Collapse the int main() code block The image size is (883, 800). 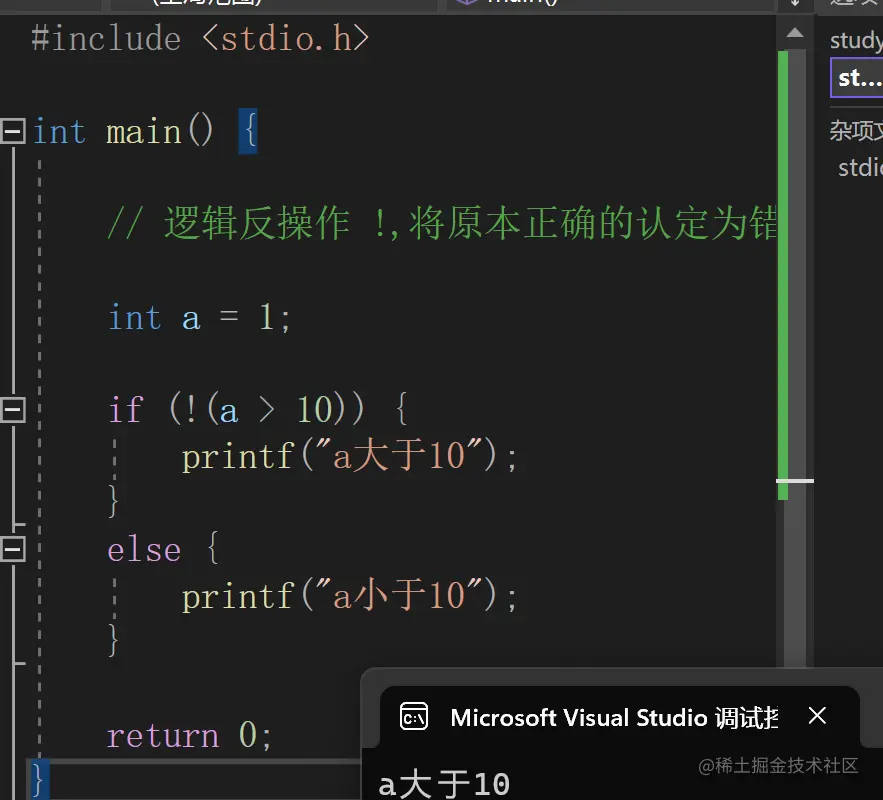[x=12, y=131]
